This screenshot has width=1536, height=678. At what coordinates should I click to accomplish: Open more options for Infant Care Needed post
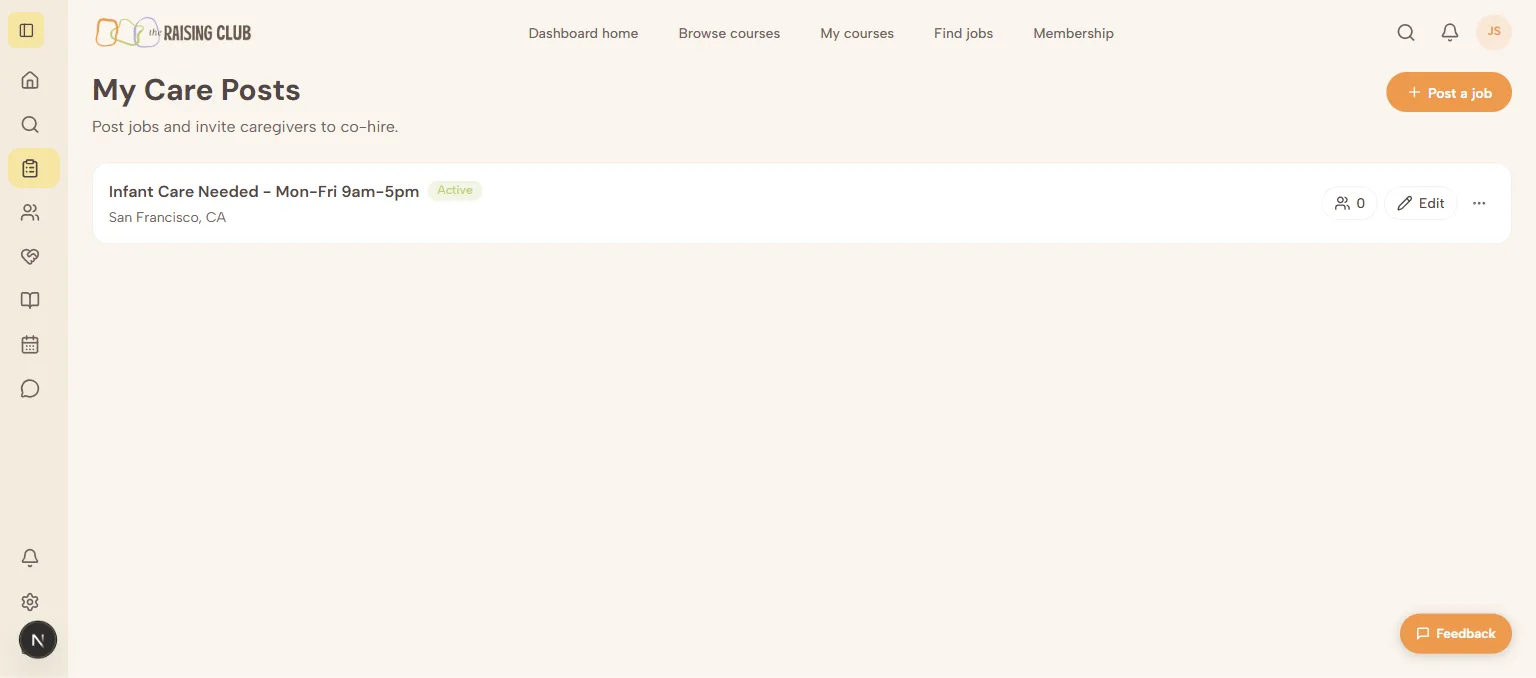click(x=1479, y=203)
